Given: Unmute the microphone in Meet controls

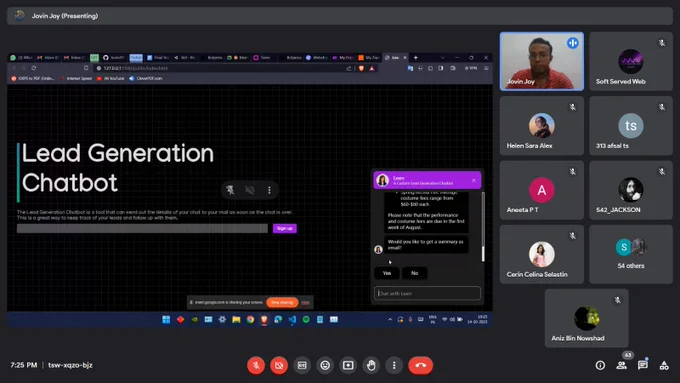Looking at the screenshot, I should (256, 365).
